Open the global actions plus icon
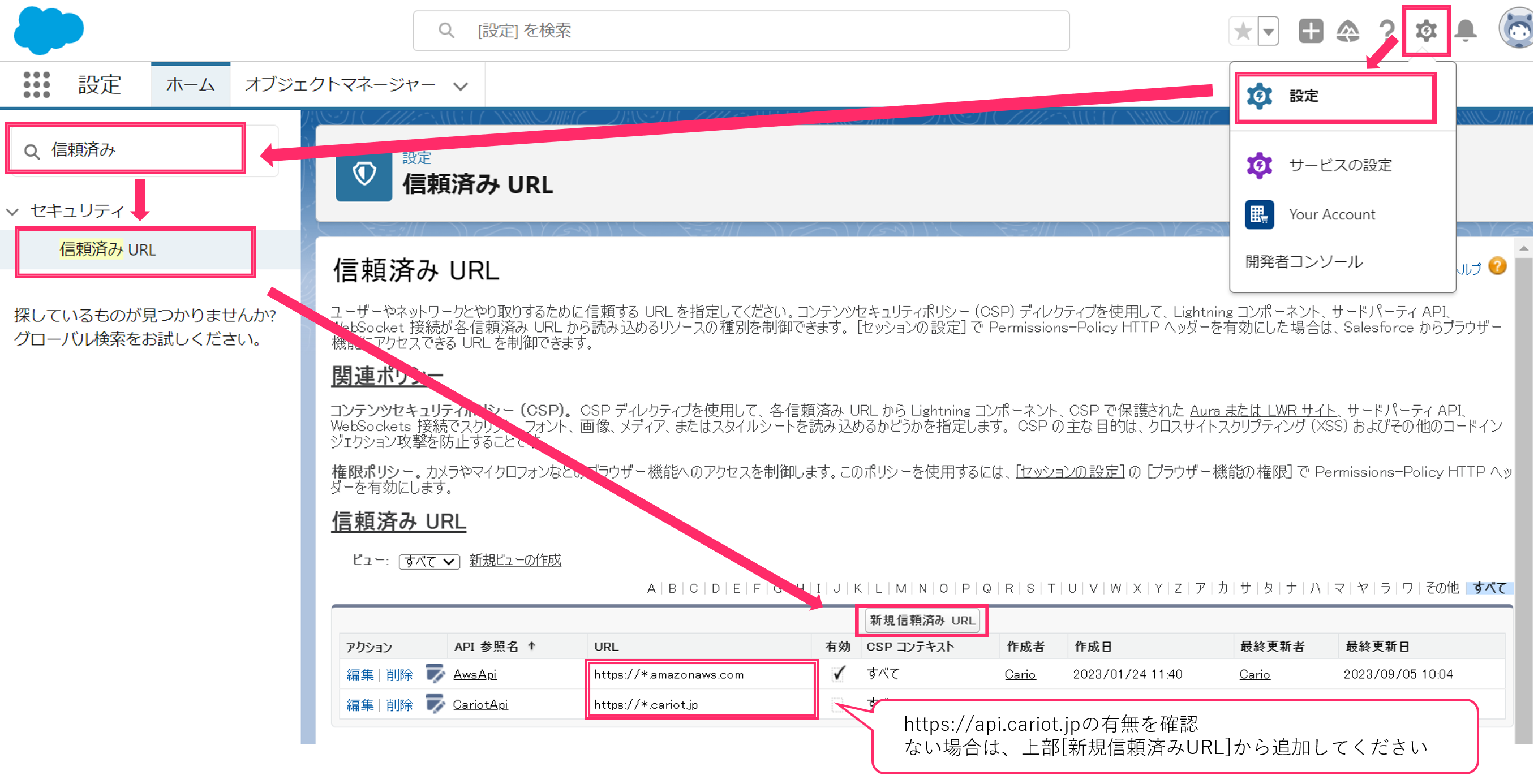 point(1311,31)
